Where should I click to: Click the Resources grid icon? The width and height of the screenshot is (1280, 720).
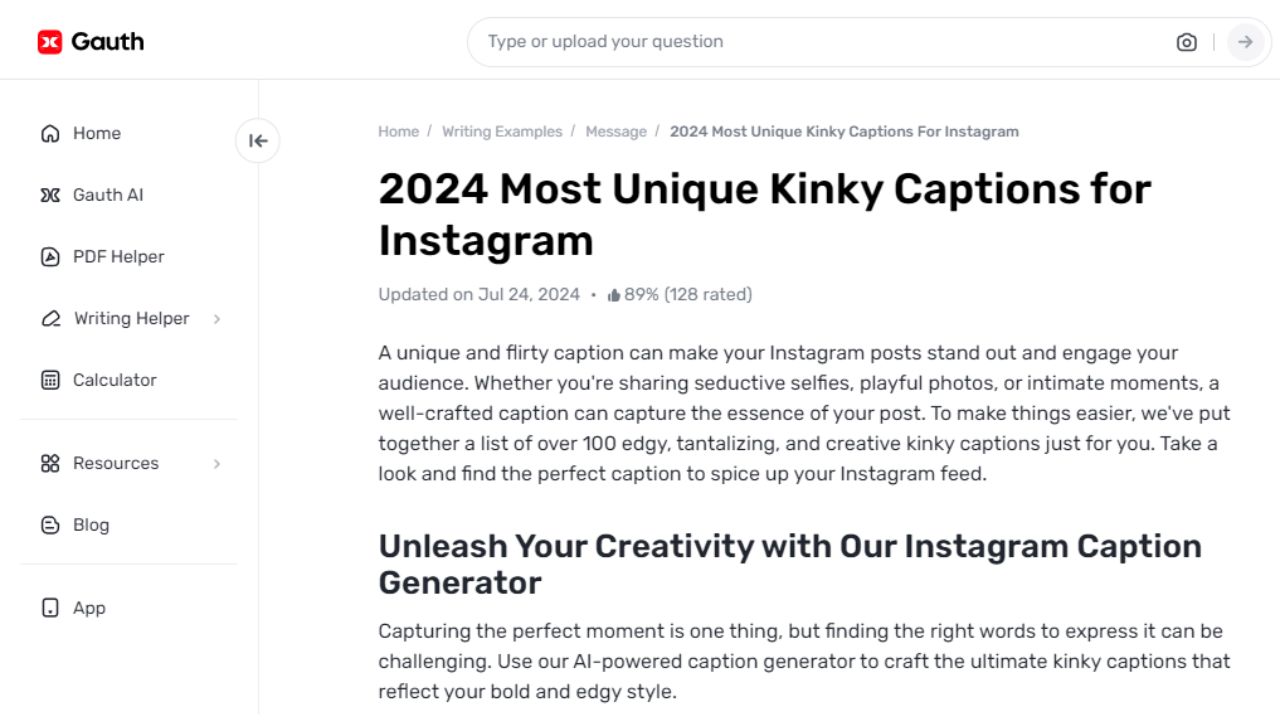click(49, 463)
